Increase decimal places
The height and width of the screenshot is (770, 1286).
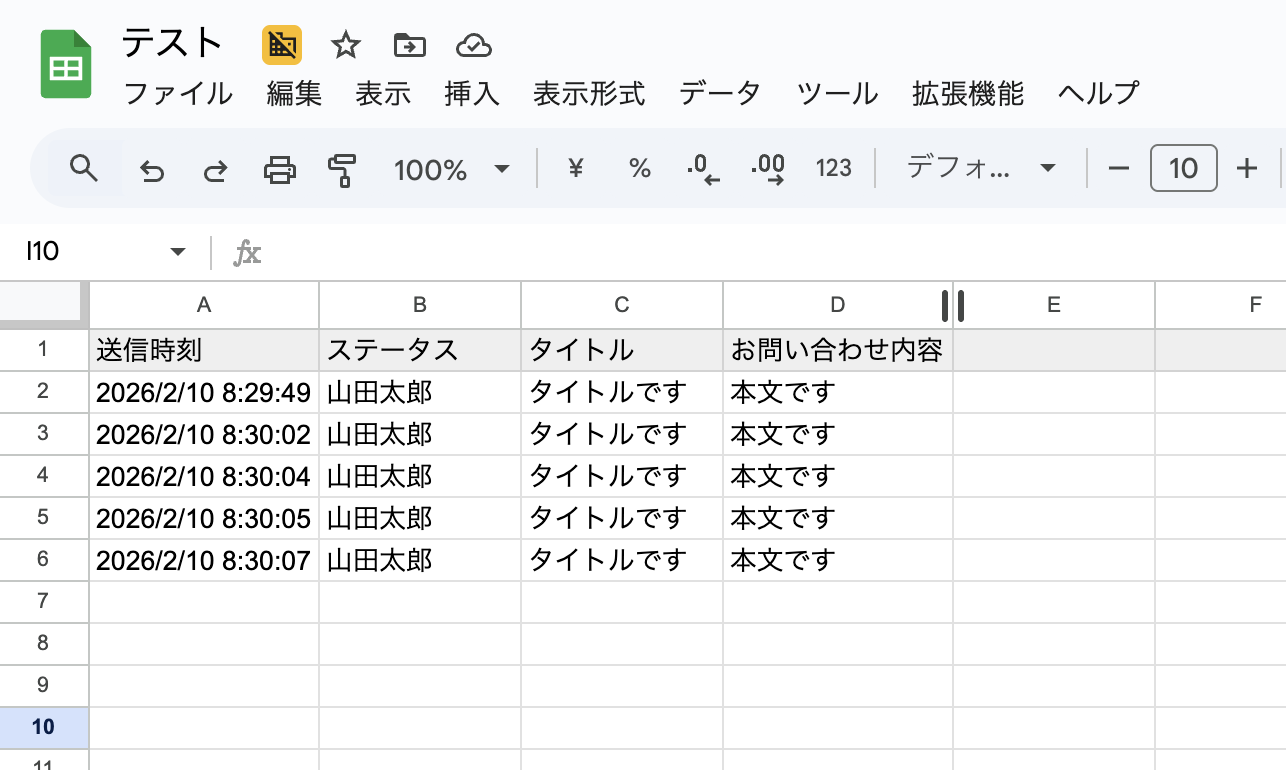coord(768,169)
